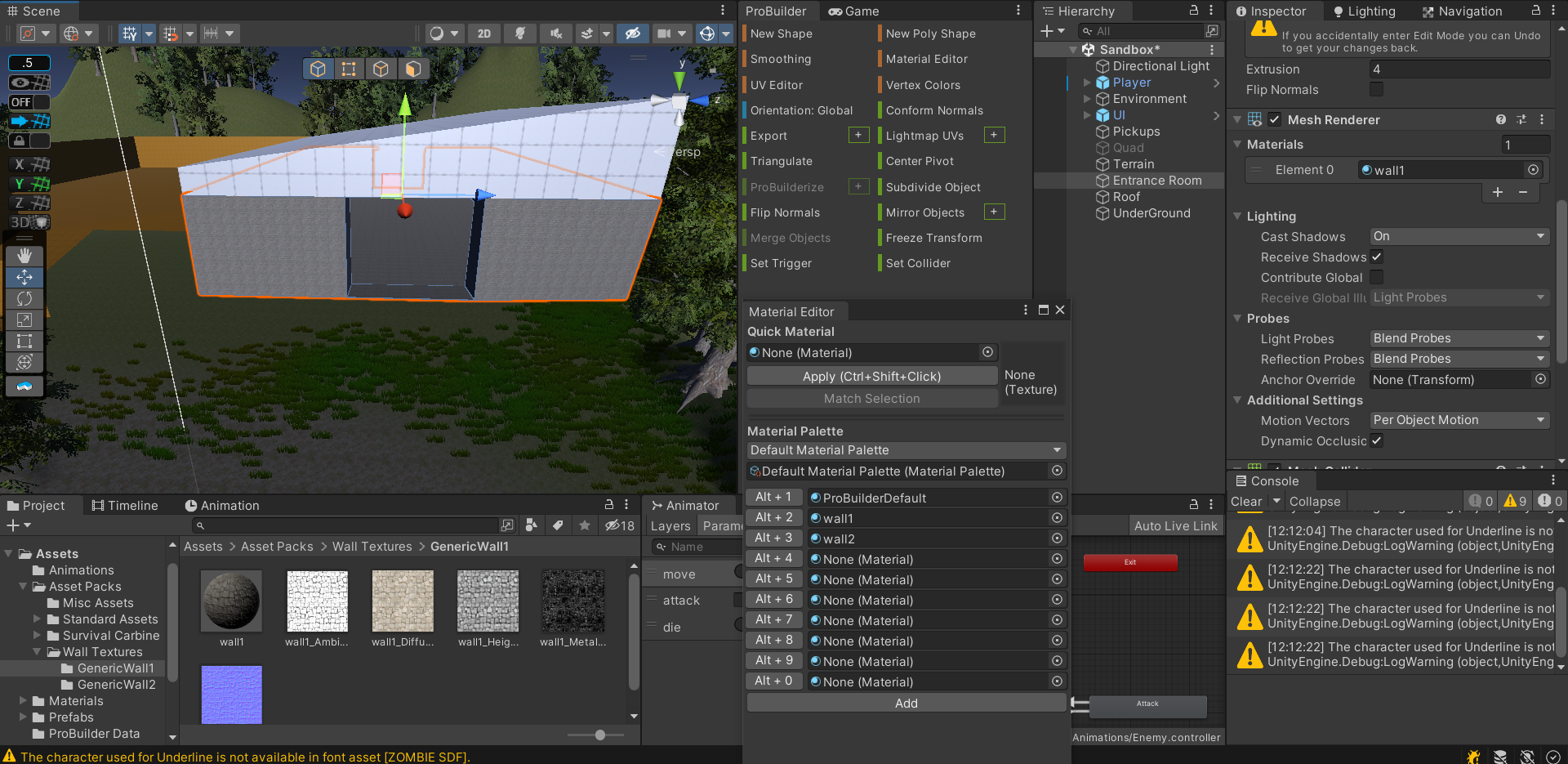Click the scene camera settings icon
1568x764 pixels.
coord(665,34)
